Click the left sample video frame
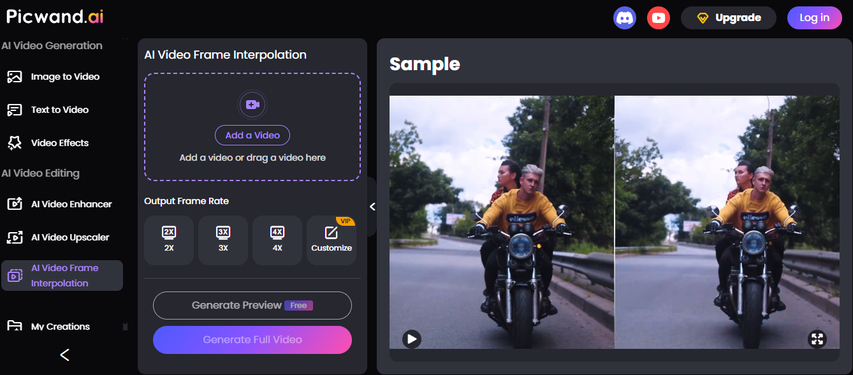853x375 pixels. [501, 222]
